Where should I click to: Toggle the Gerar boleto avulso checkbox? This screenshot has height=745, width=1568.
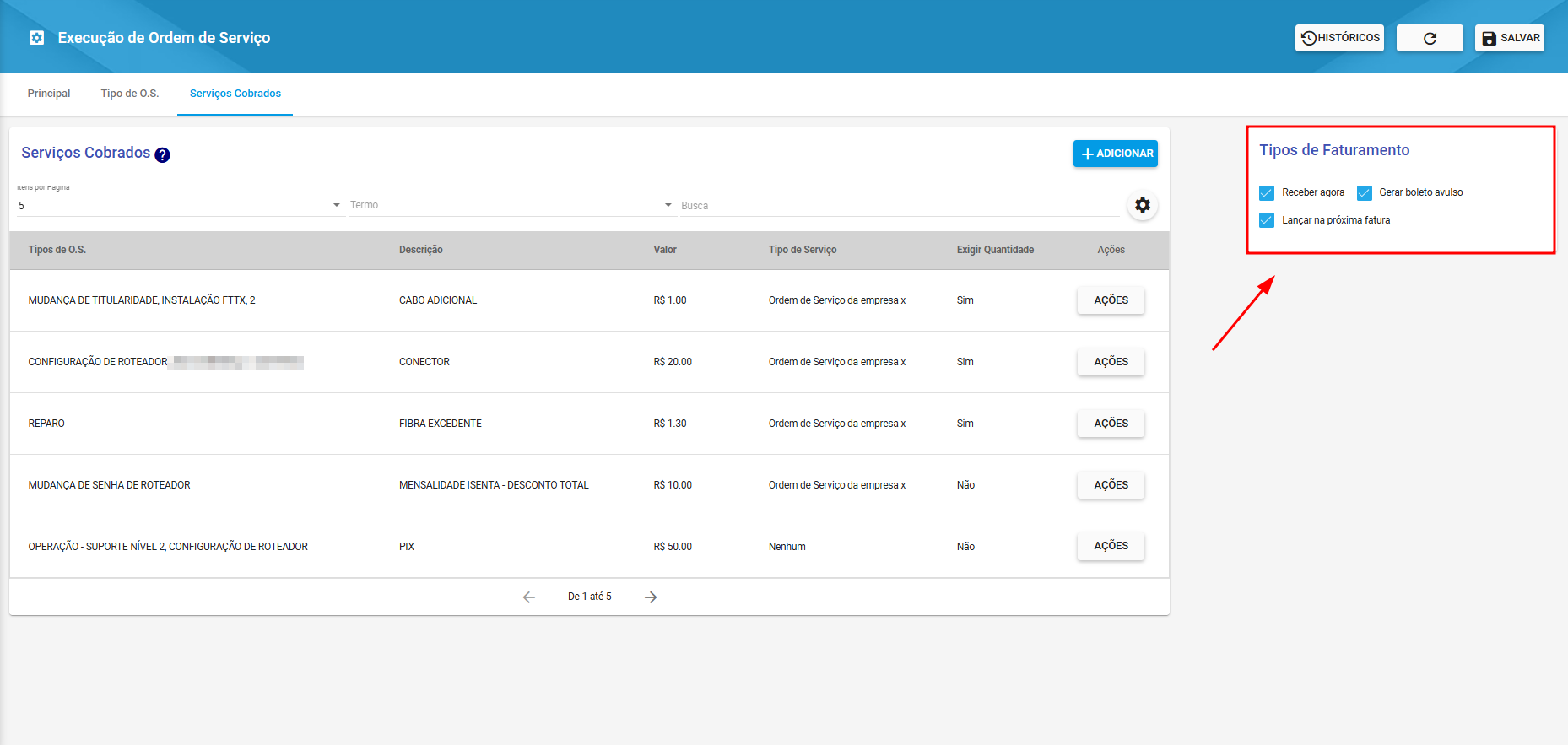click(1365, 193)
